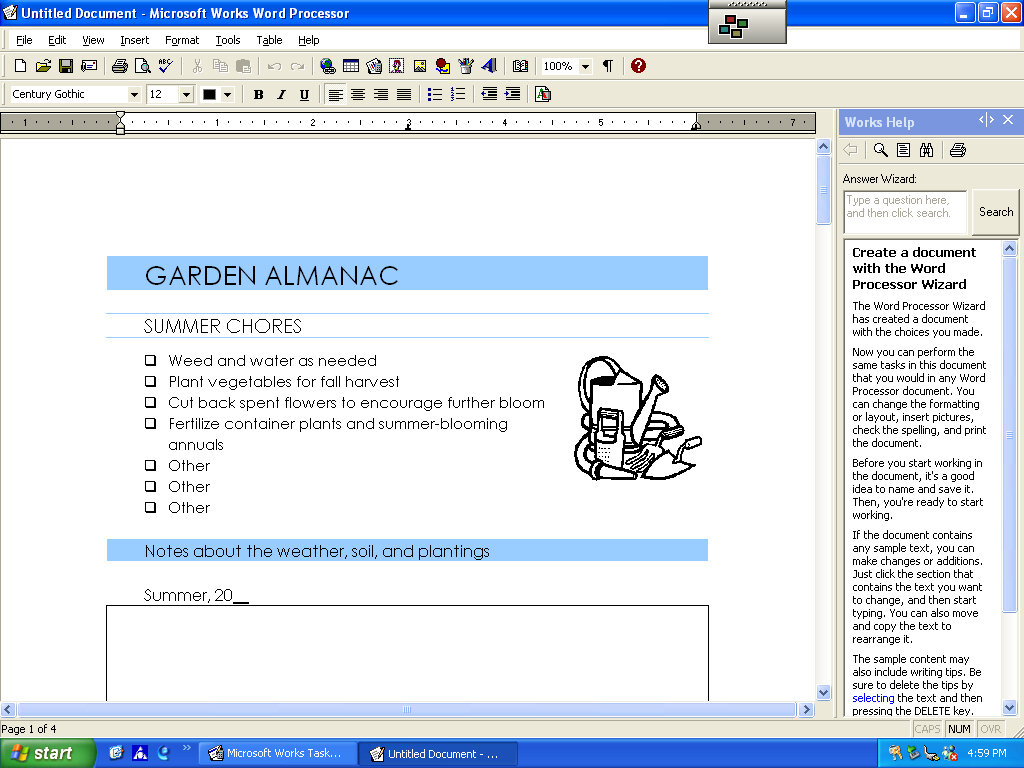Click the Save floppy disk icon
This screenshot has height=768, width=1024.
point(66,66)
